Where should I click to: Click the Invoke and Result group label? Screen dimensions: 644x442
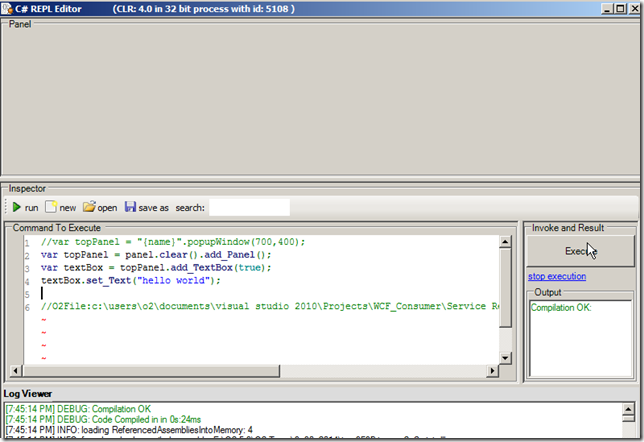568,228
